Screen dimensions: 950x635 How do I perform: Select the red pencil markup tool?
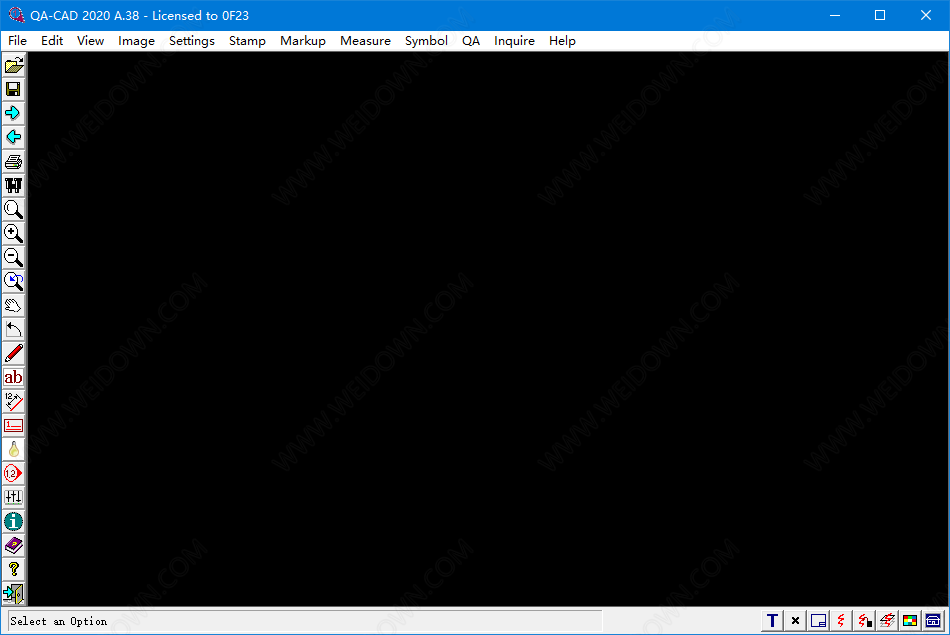coord(13,353)
